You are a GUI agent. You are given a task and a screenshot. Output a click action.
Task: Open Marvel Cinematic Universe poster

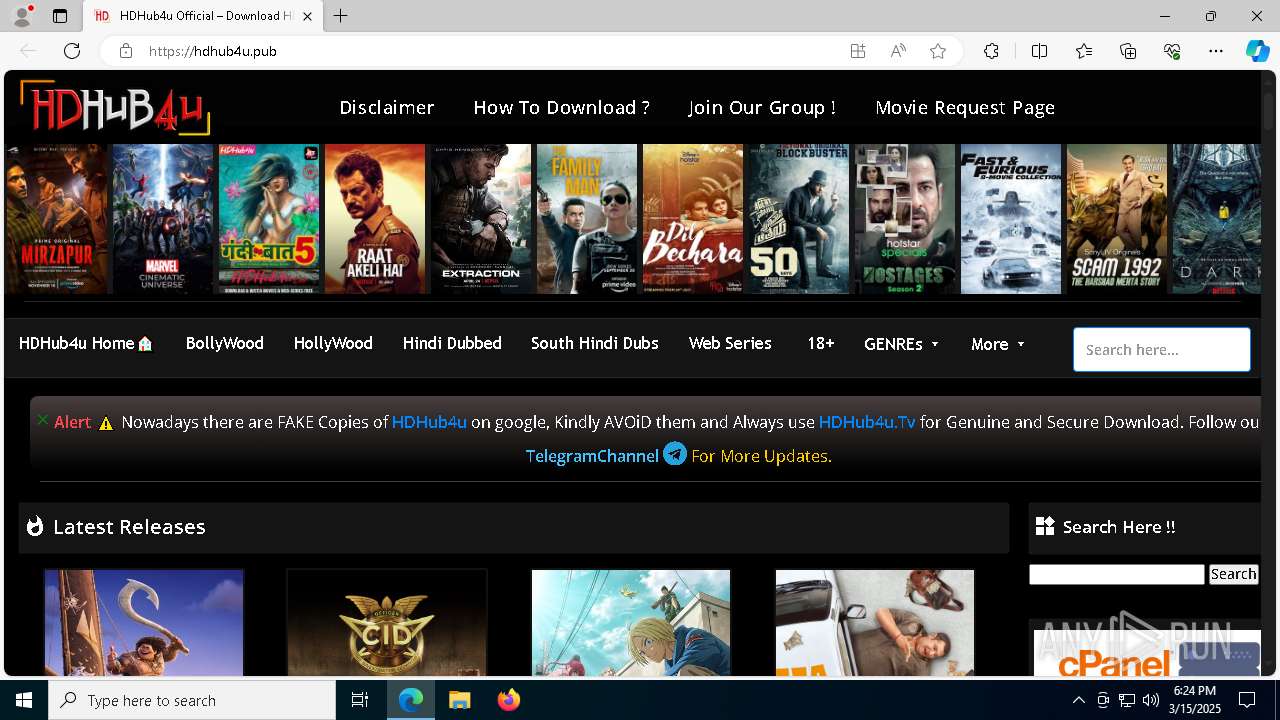[163, 219]
